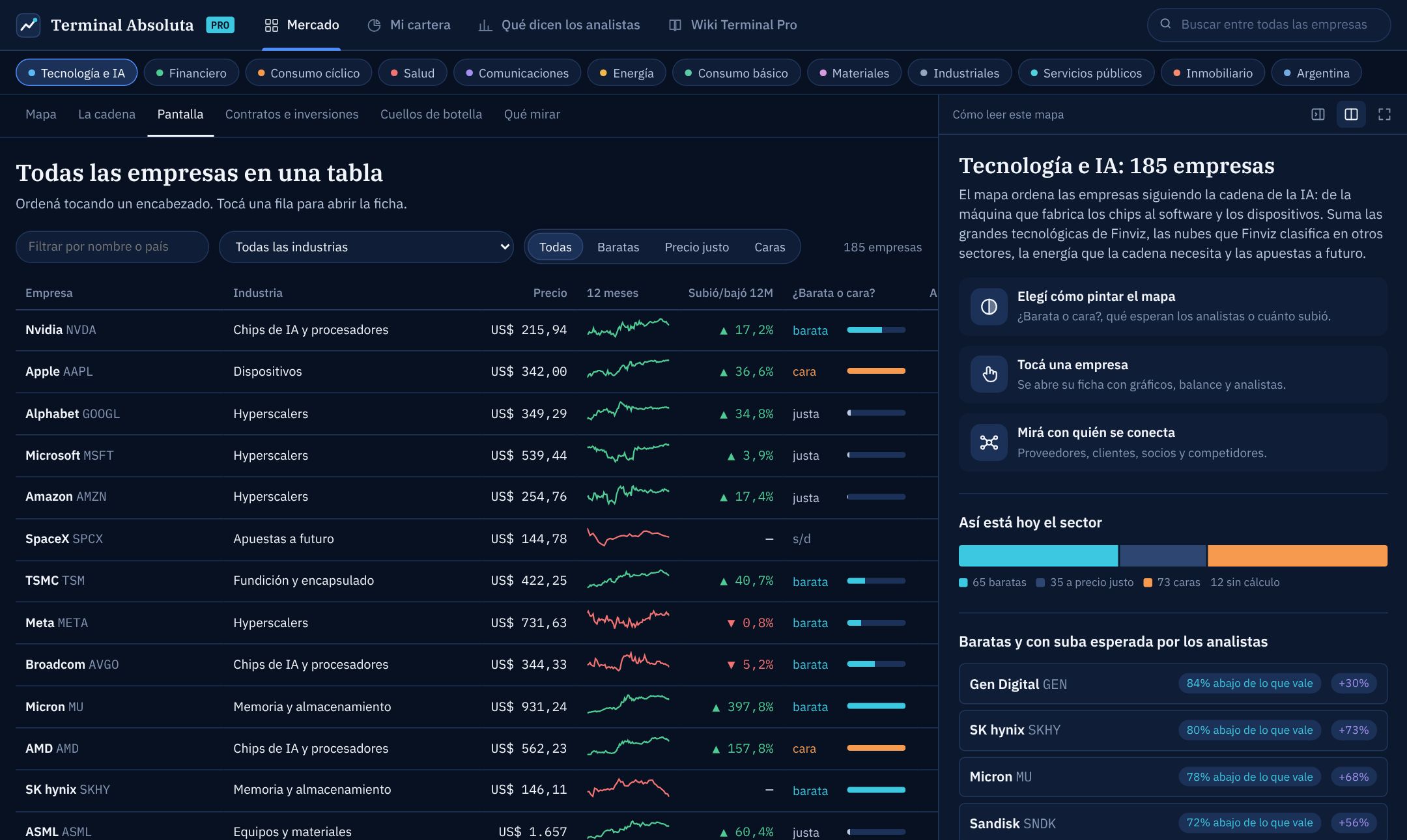Screen dimensions: 1407x840
Task: Select the split-view layout icon
Action: 1351,115
